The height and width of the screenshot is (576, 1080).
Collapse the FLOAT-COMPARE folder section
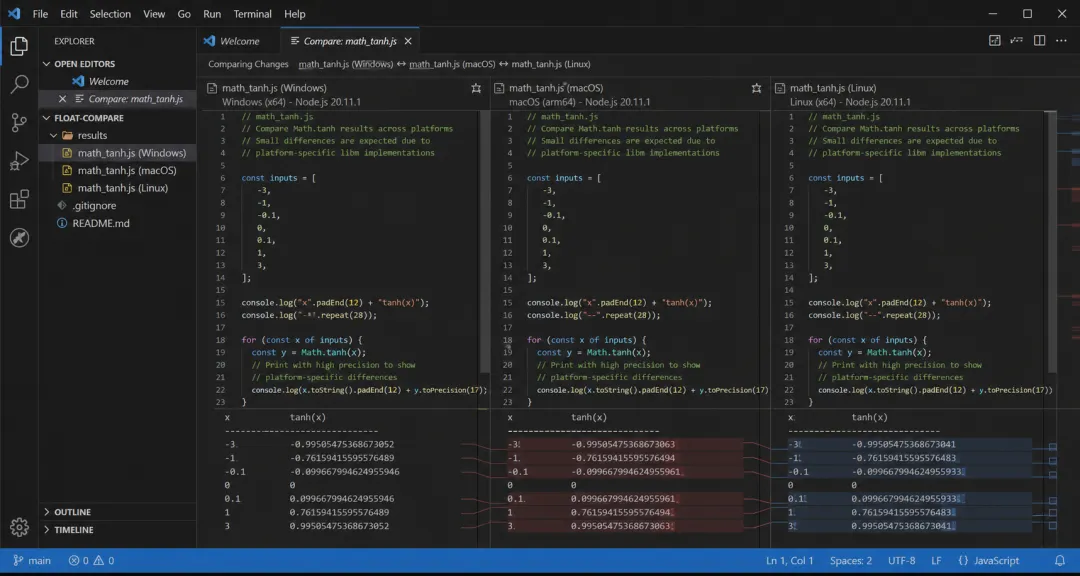(47, 118)
